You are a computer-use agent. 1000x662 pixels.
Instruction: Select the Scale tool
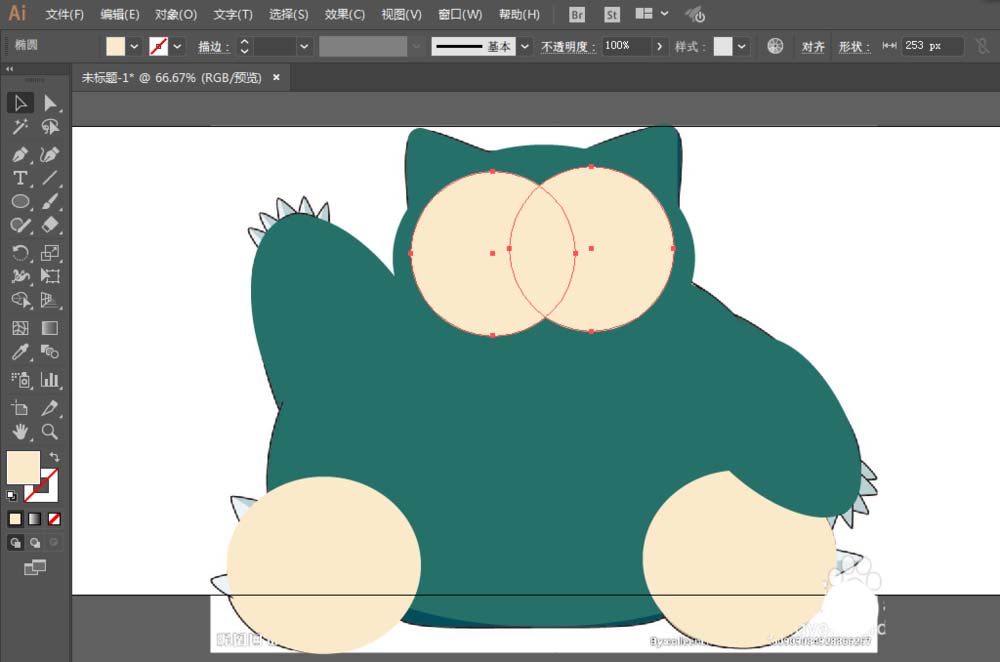[x=50, y=253]
